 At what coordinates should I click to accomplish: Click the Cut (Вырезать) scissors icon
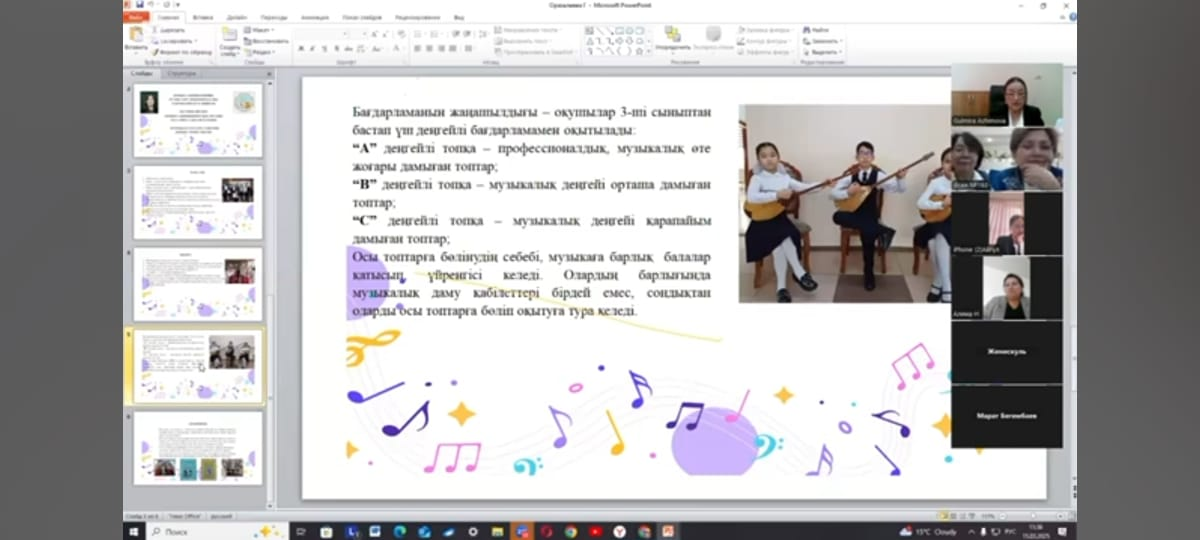(156, 30)
